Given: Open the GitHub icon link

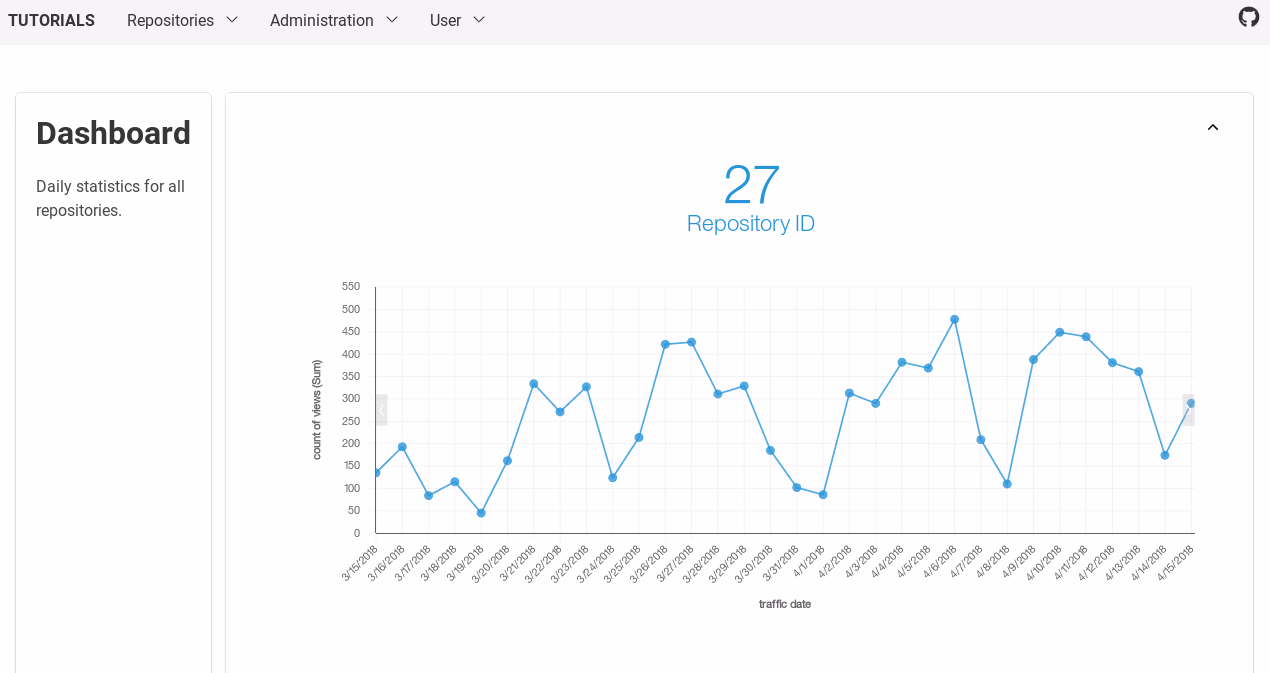Looking at the screenshot, I should coord(1248,17).
